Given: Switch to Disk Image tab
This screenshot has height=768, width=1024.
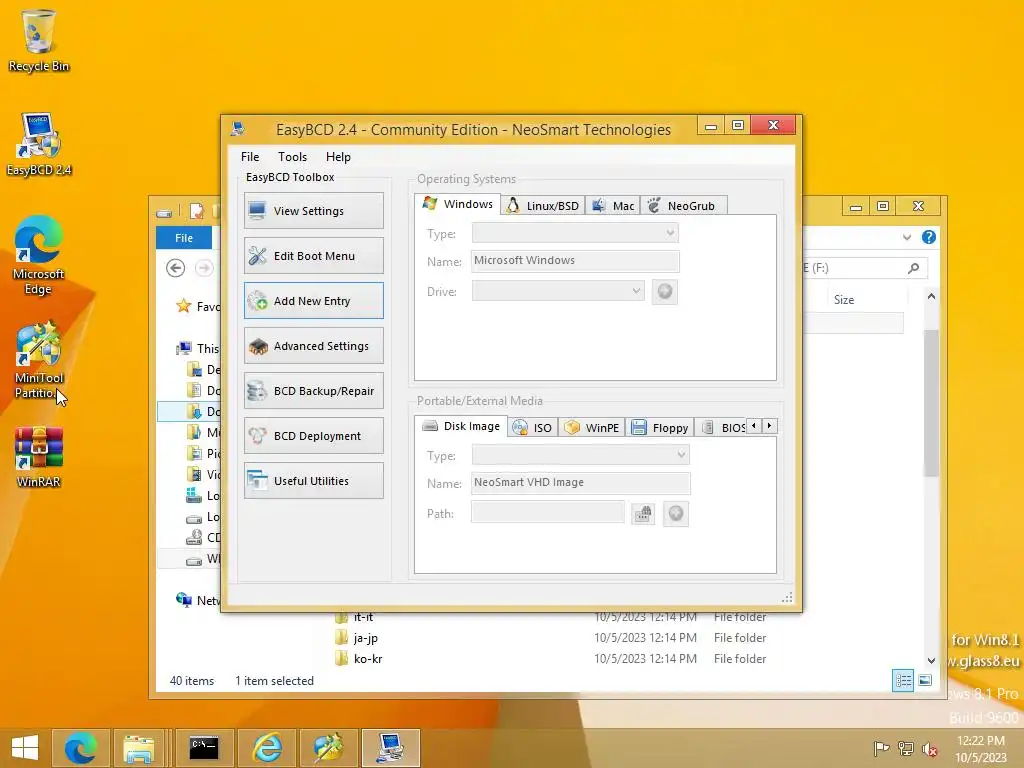Looking at the screenshot, I should [461, 426].
